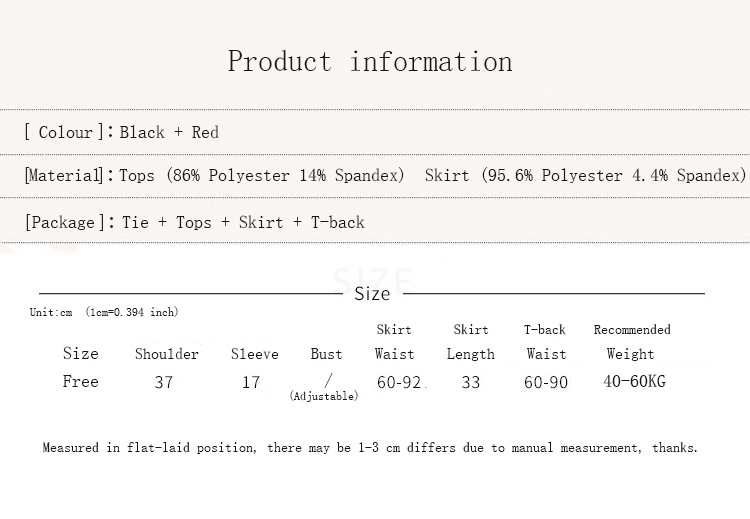This screenshot has height=519, width=750.
Task: Click the shoulder value 37
Action: click(x=164, y=382)
